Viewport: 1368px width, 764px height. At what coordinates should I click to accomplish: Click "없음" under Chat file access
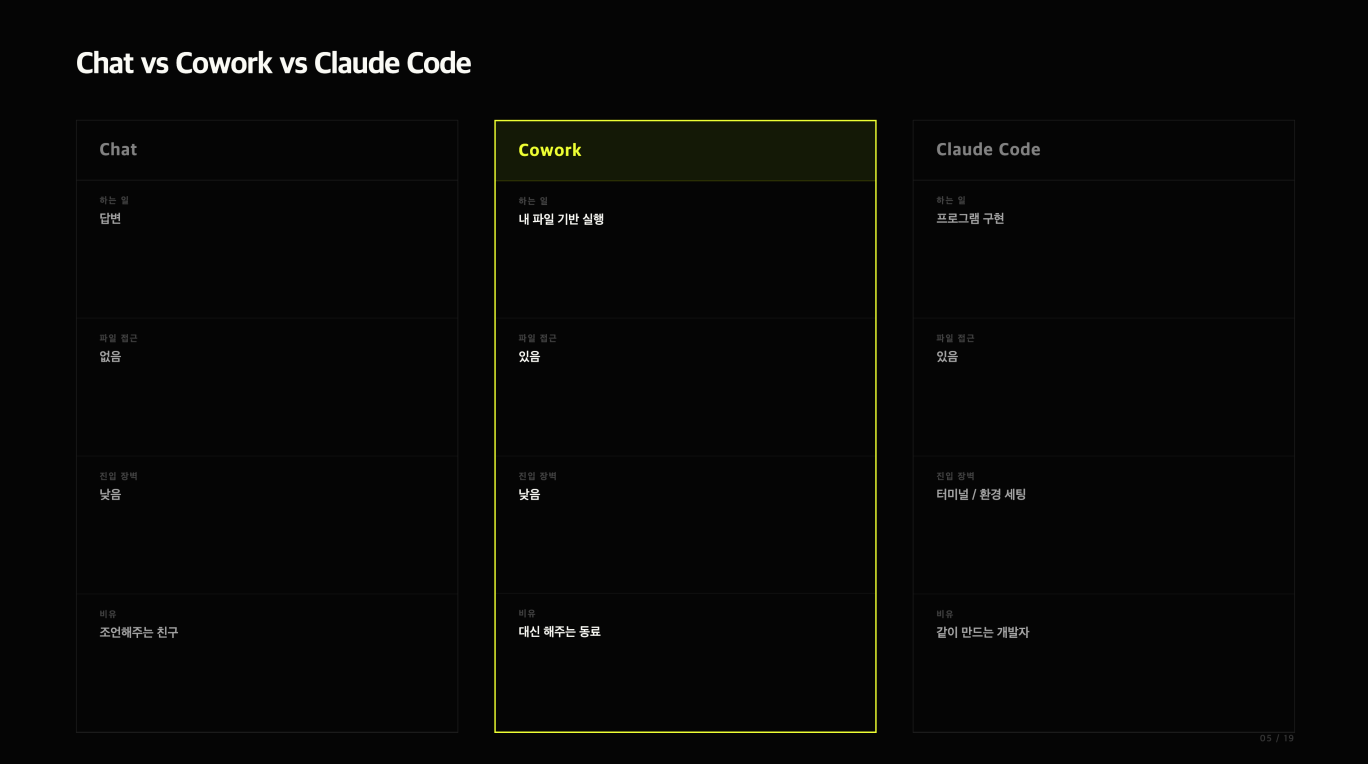pyautogui.click(x=110, y=356)
